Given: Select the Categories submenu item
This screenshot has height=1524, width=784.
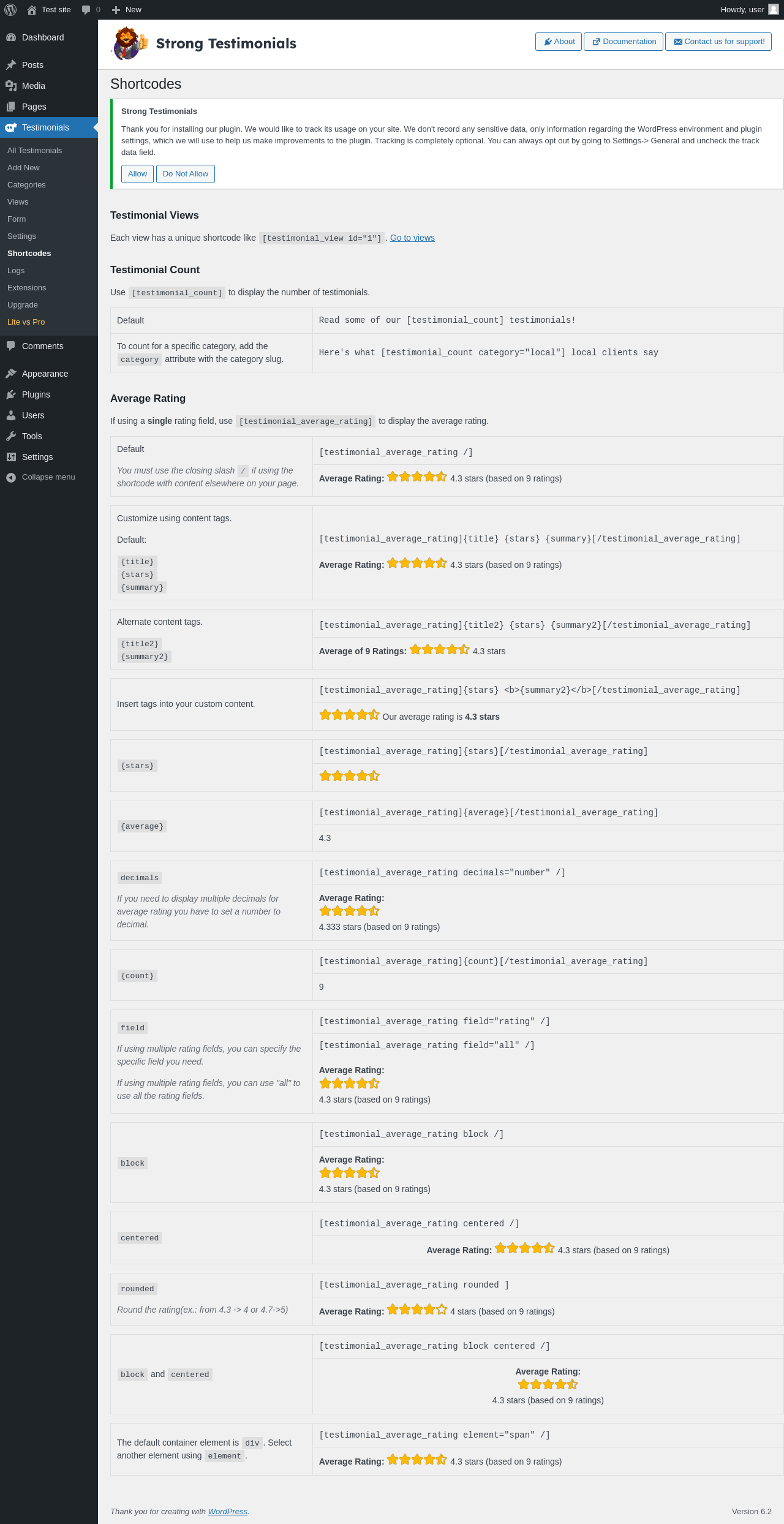Looking at the screenshot, I should (26, 185).
